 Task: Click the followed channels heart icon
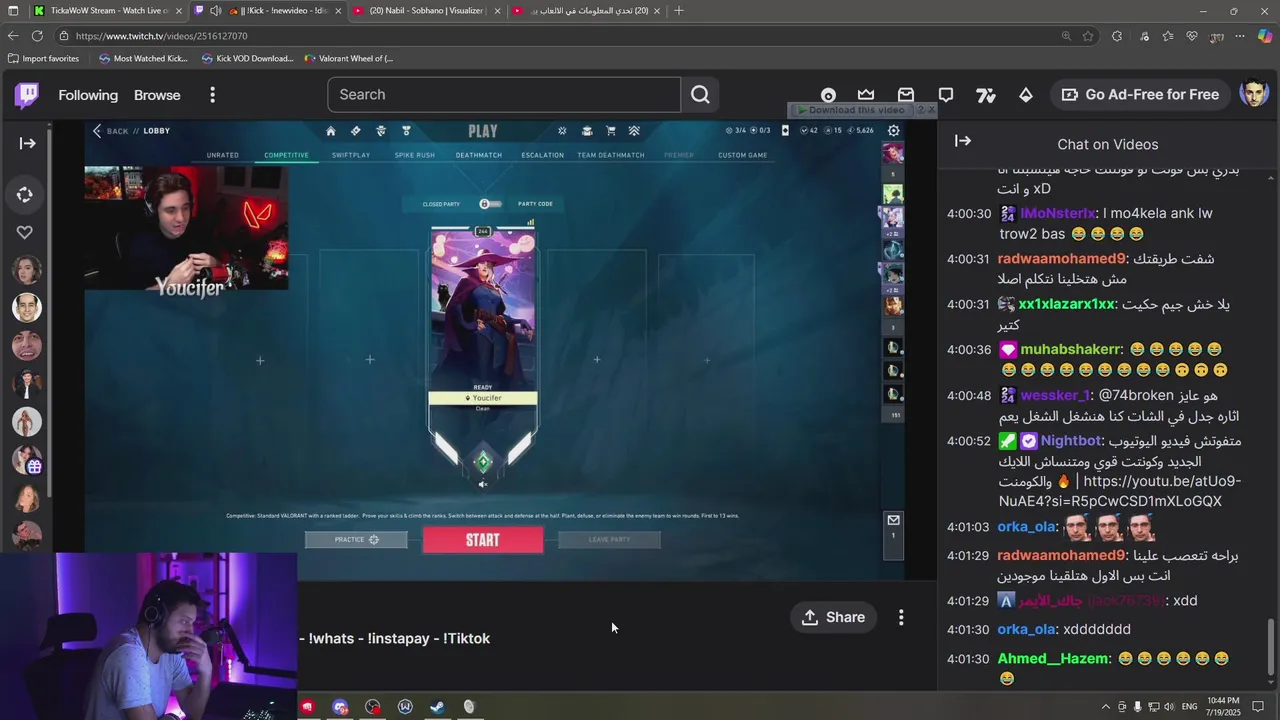(x=25, y=232)
